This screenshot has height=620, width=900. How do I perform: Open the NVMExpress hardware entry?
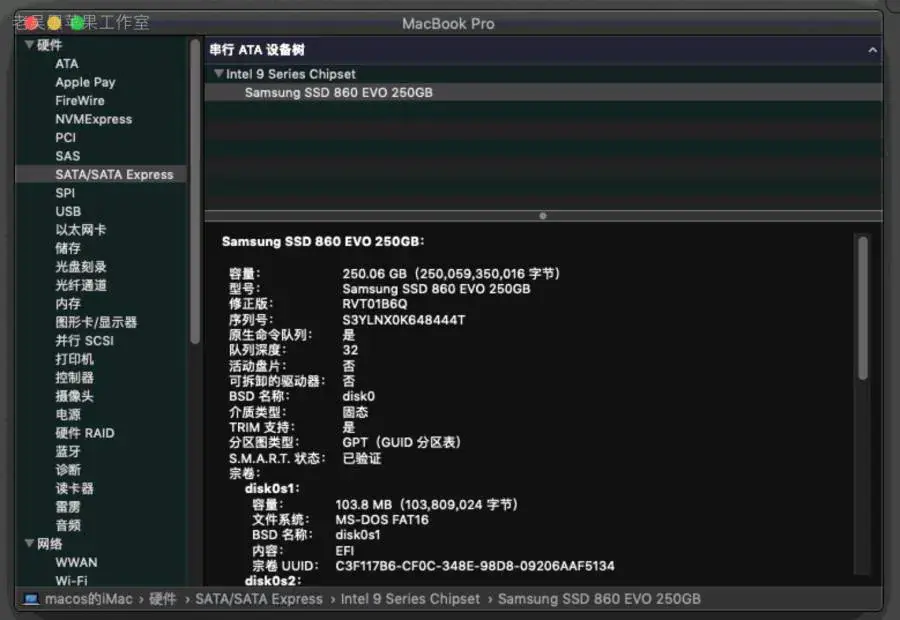coord(94,119)
